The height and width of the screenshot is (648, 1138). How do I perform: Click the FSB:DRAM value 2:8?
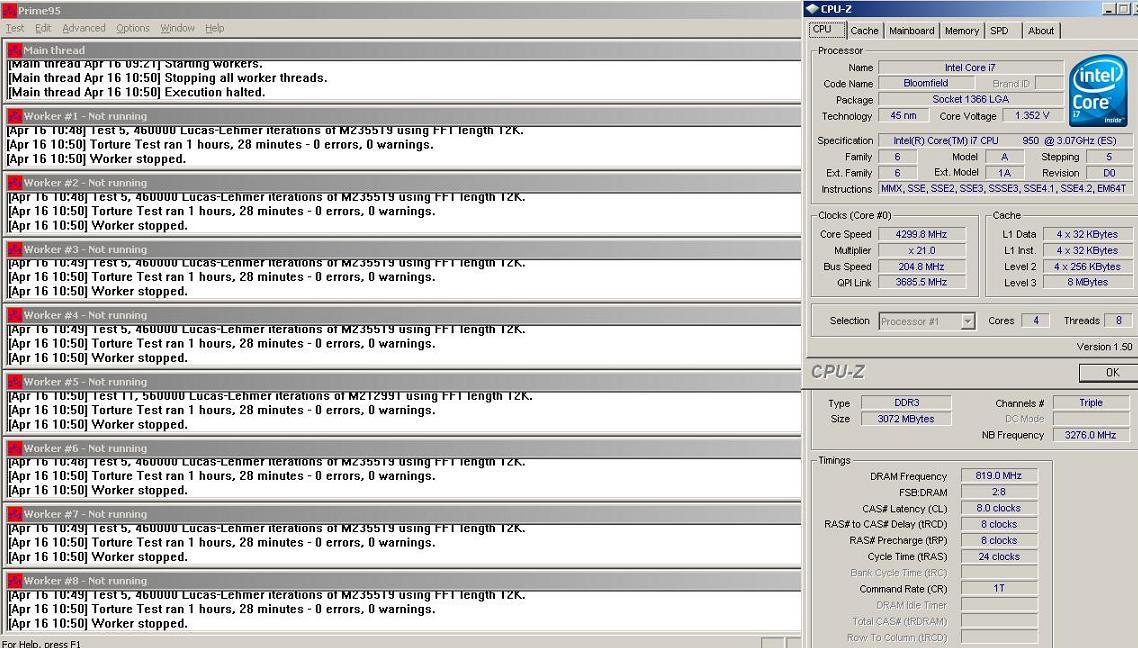tap(999, 492)
